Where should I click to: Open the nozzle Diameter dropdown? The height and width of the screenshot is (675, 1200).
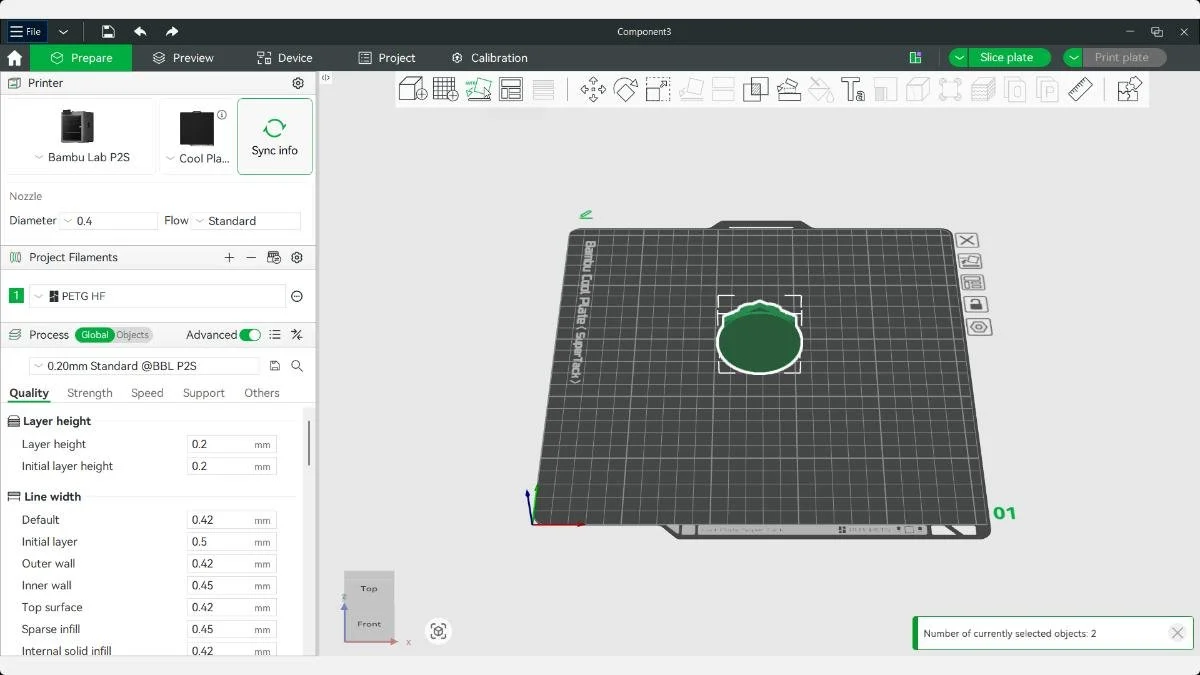tap(110, 221)
